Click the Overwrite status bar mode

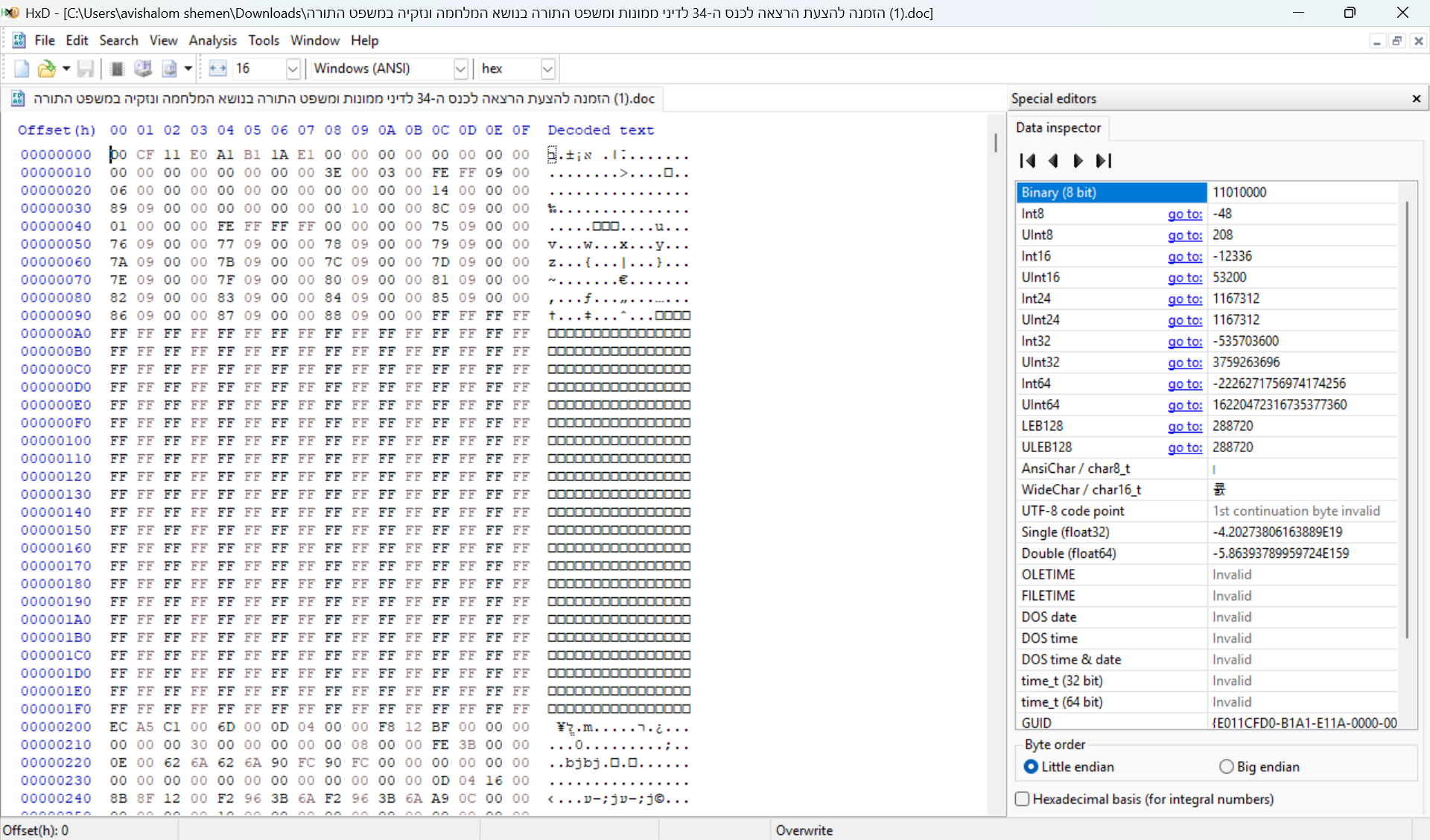pos(804,830)
